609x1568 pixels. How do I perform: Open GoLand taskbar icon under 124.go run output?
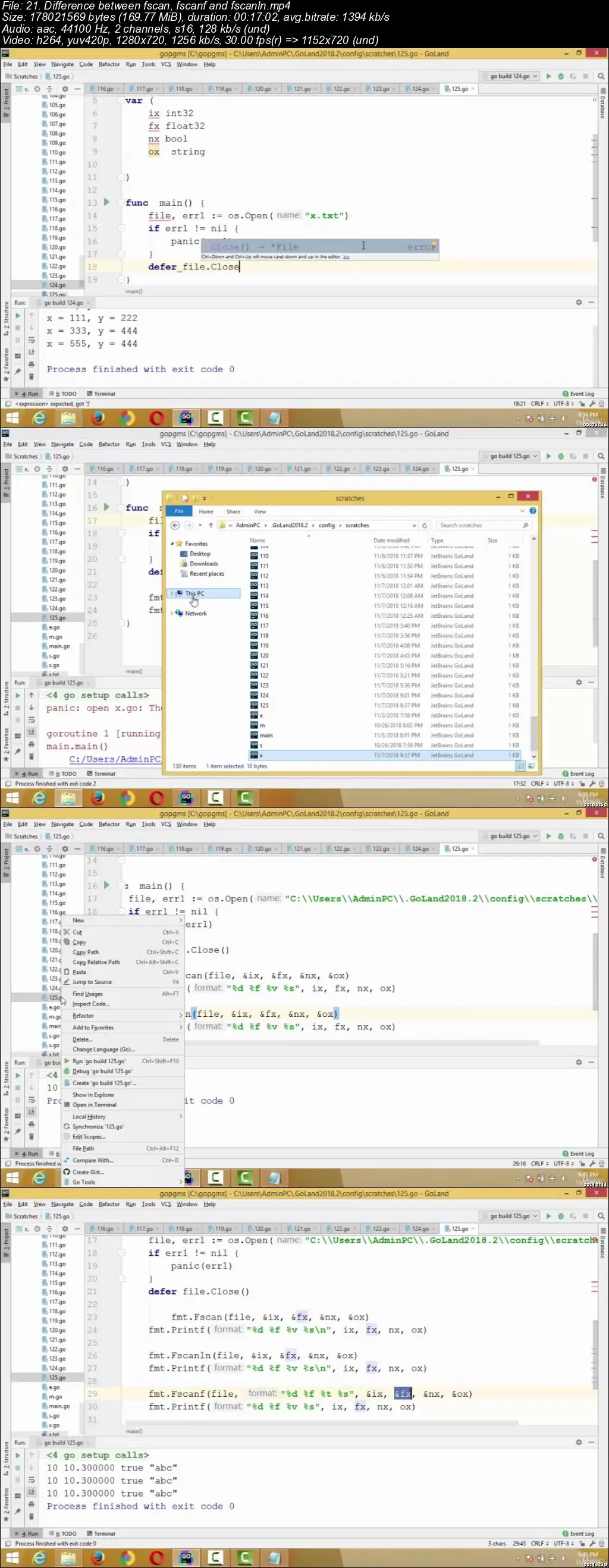point(186,417)
